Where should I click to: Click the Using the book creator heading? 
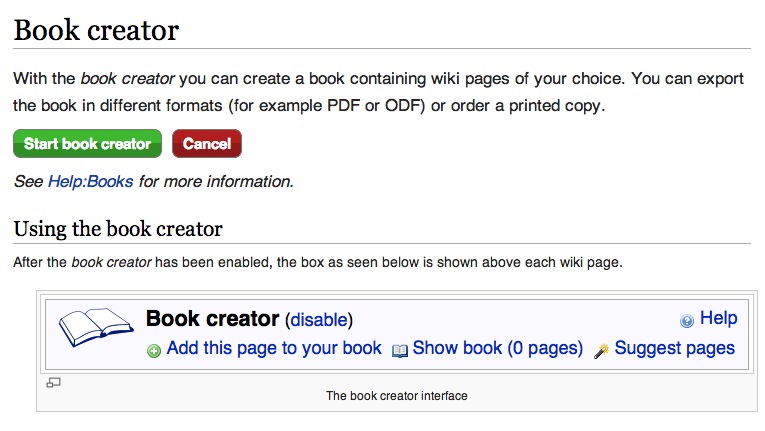[x=118, y=229]
